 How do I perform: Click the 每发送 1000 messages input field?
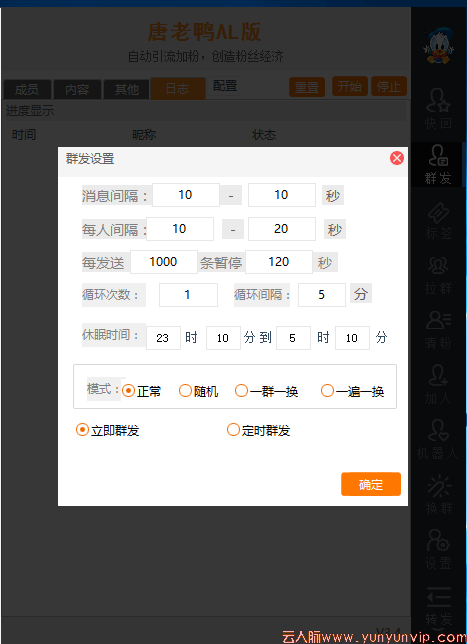click(x=164, y=262)
